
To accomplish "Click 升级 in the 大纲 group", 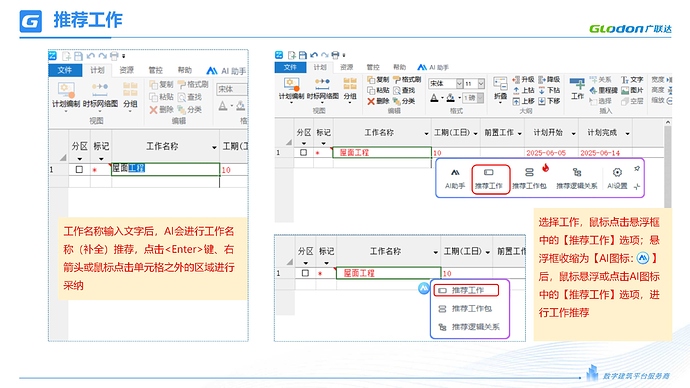I will coord(523,80).
